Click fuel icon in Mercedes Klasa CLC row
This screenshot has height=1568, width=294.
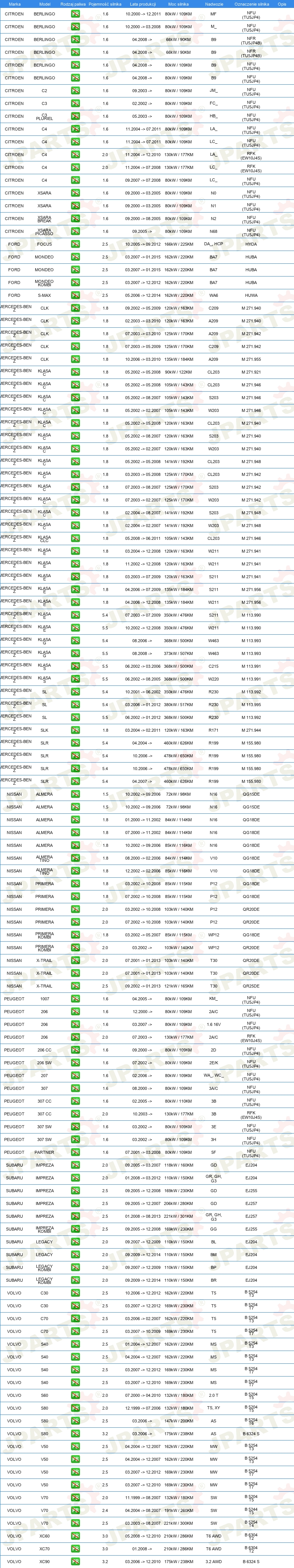click(75, 538)
